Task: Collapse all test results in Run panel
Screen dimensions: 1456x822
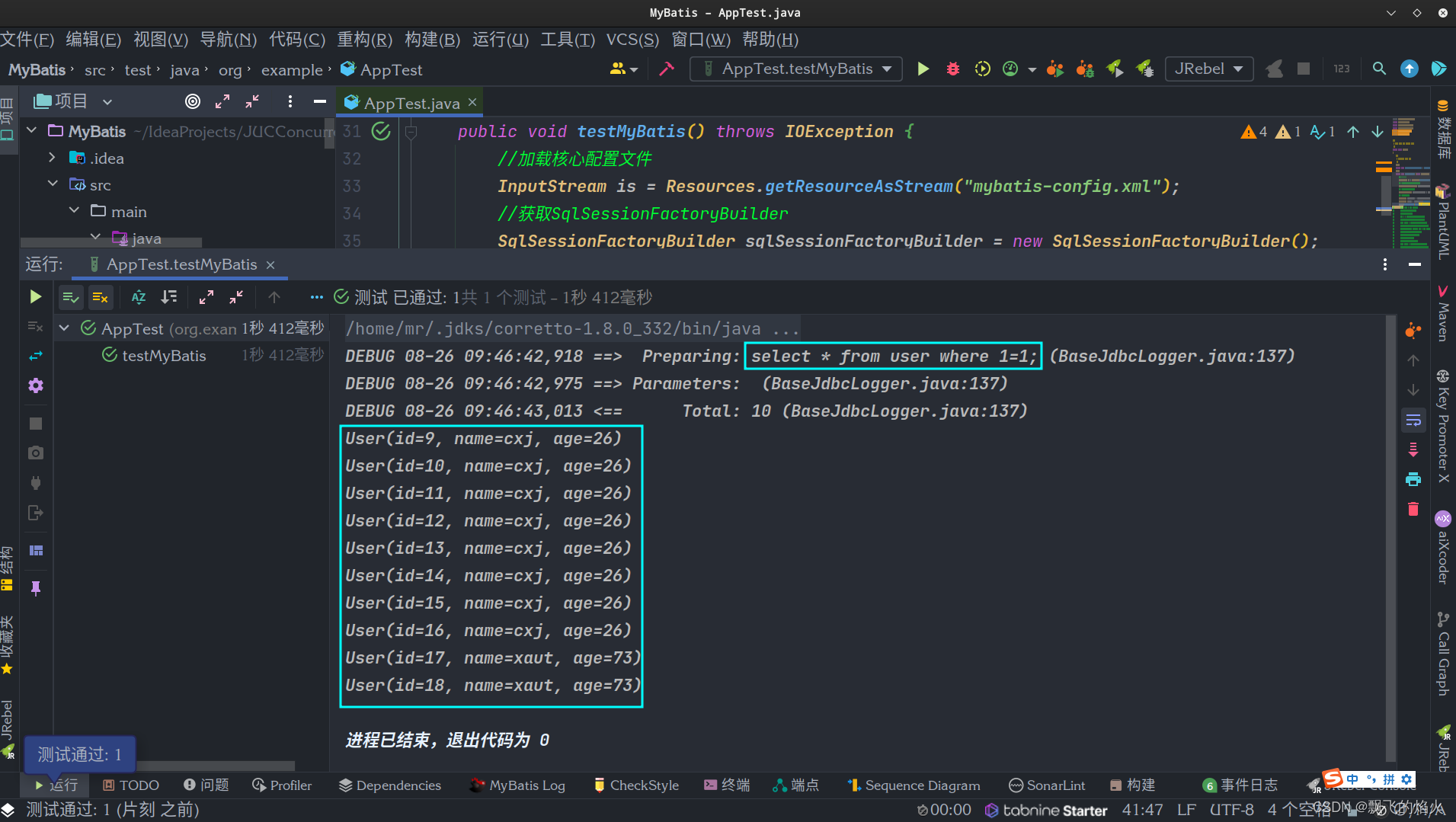Action: (x=236, y=297)
